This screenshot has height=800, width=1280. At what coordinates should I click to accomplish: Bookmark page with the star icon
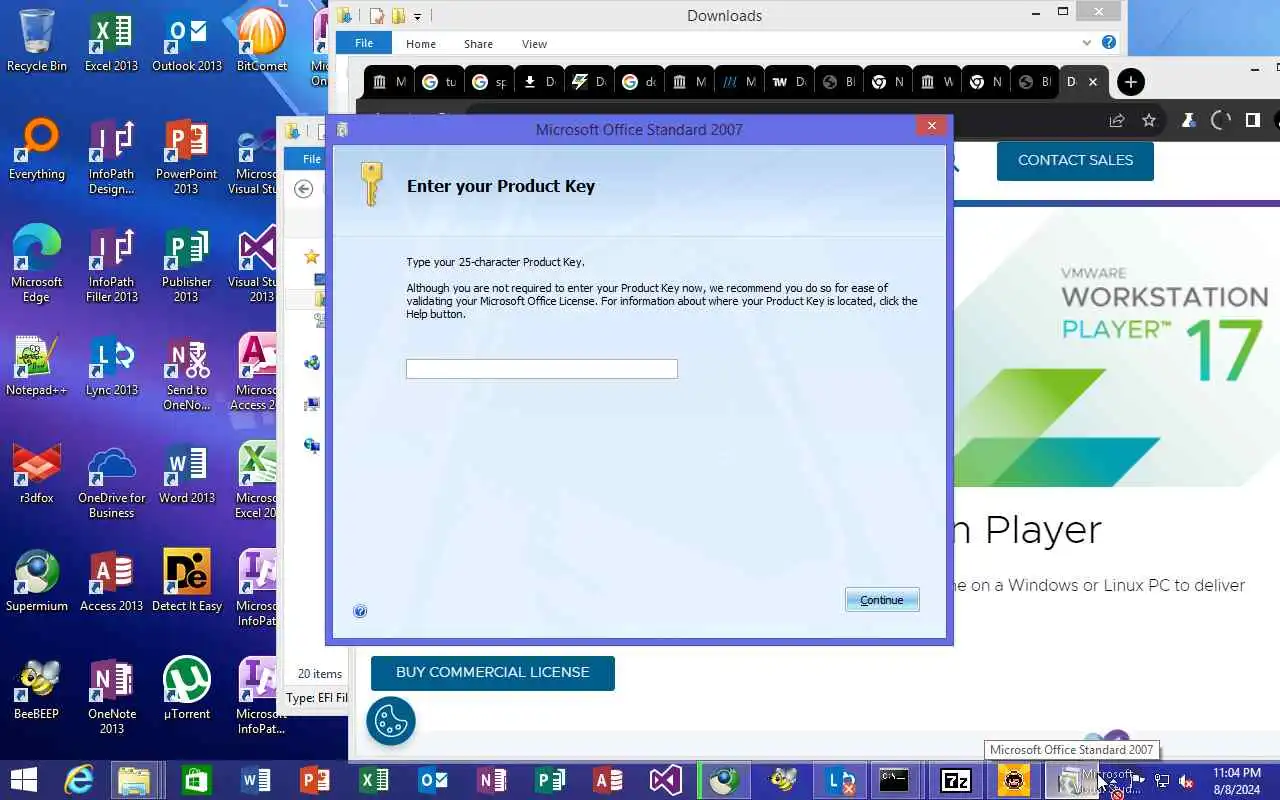click(x=1148, y=120)
